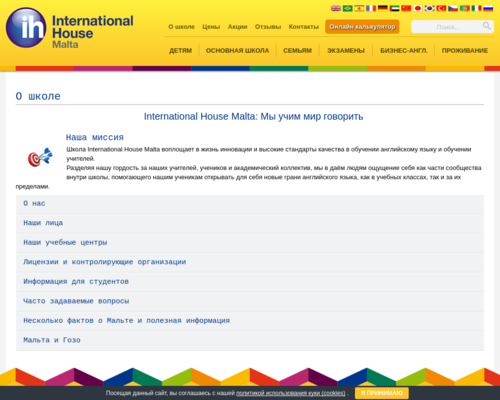Click the search magnifier icon
This screenshot has height=400, width=500.
(487, 26)
